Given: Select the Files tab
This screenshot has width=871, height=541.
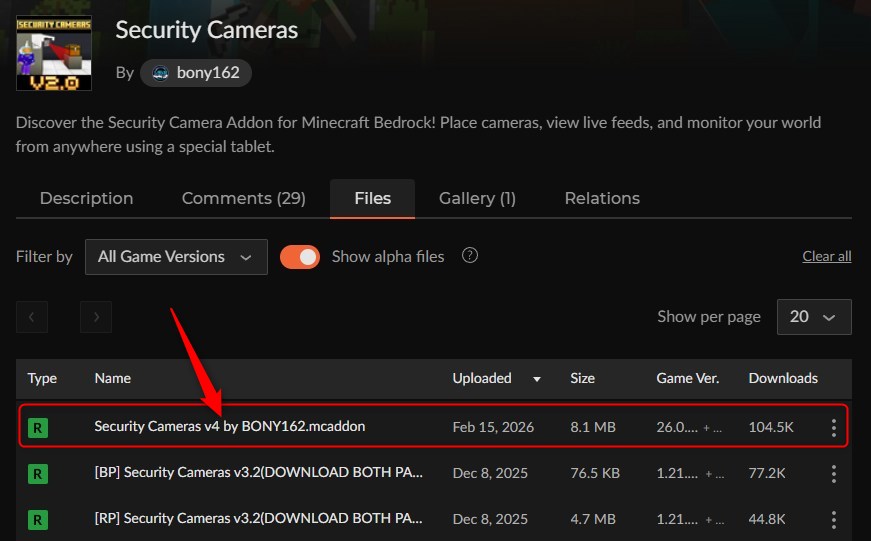Looking at the screenshot, I should coord(372,198).
